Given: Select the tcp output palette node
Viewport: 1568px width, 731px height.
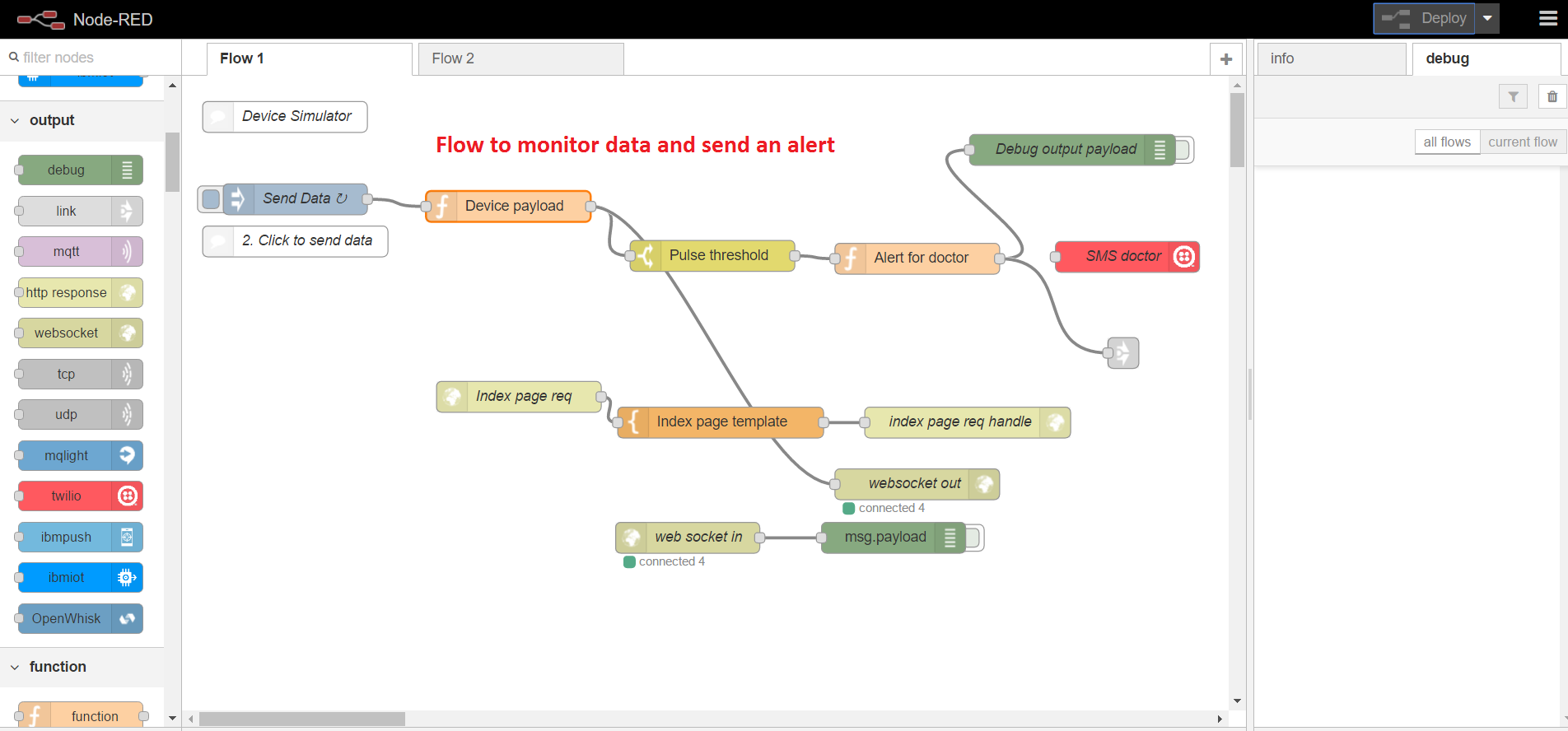Looking at the screenshot, I should (80, 374).
